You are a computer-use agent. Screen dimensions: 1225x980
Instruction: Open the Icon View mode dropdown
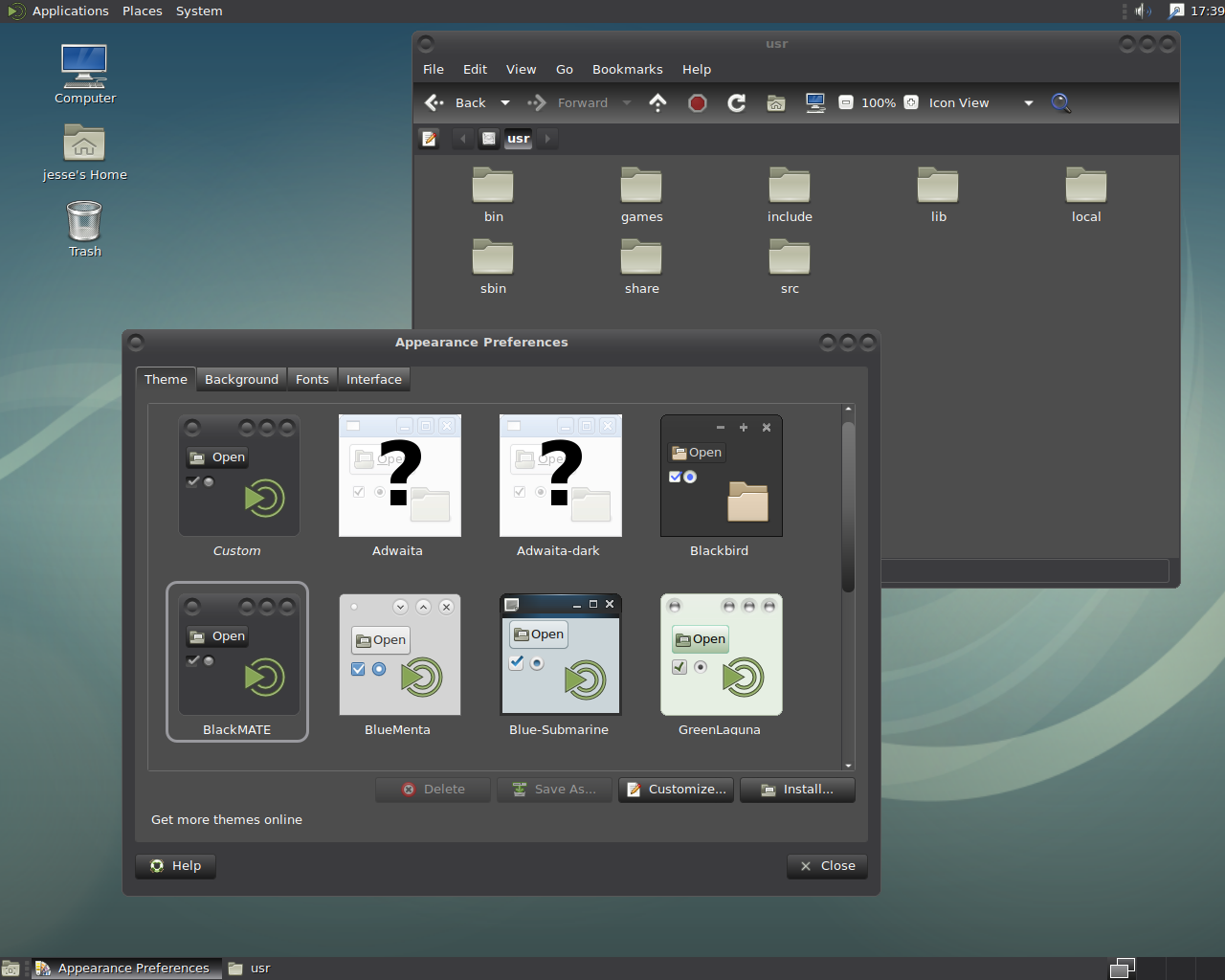tap(981, 102)
